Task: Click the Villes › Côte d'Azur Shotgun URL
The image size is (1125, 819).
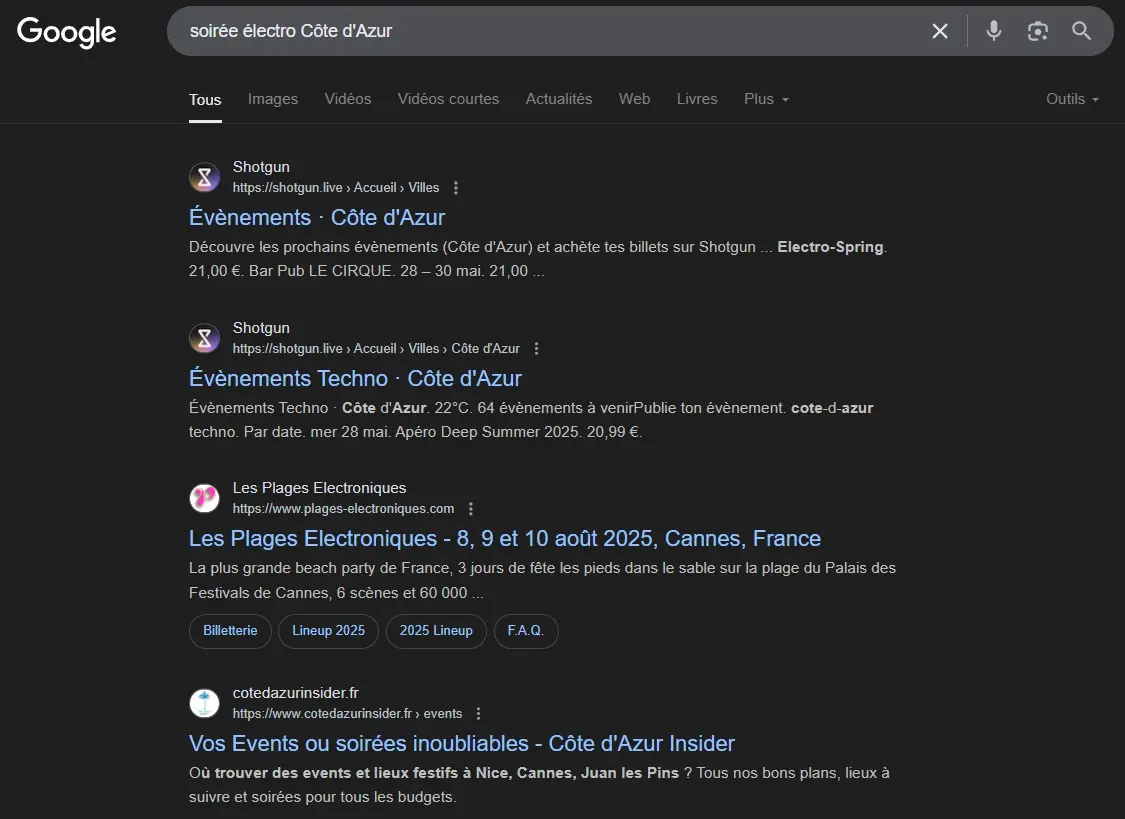Action: [376, 349]
